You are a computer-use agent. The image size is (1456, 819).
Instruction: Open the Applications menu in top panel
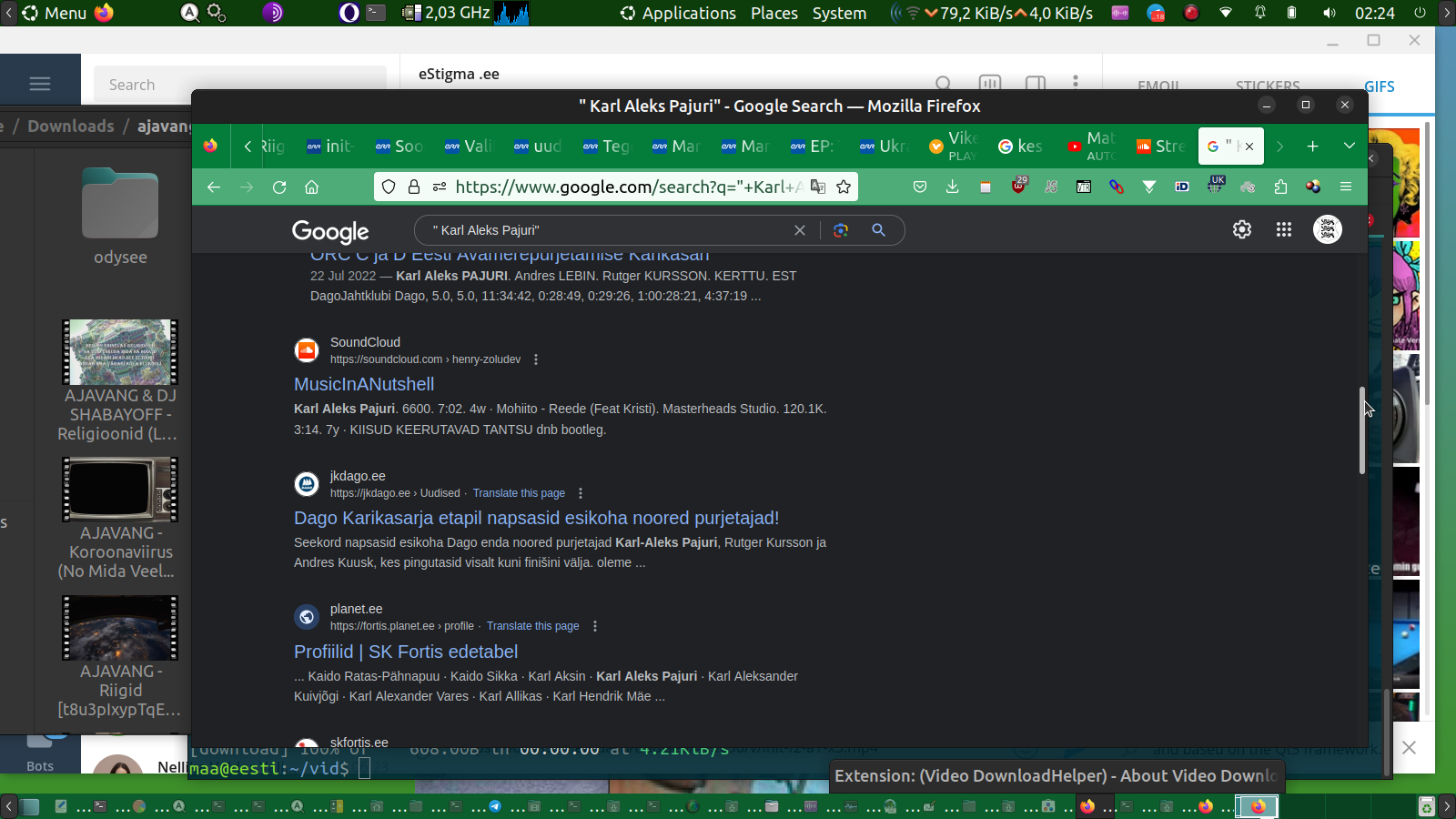point(678,13)
